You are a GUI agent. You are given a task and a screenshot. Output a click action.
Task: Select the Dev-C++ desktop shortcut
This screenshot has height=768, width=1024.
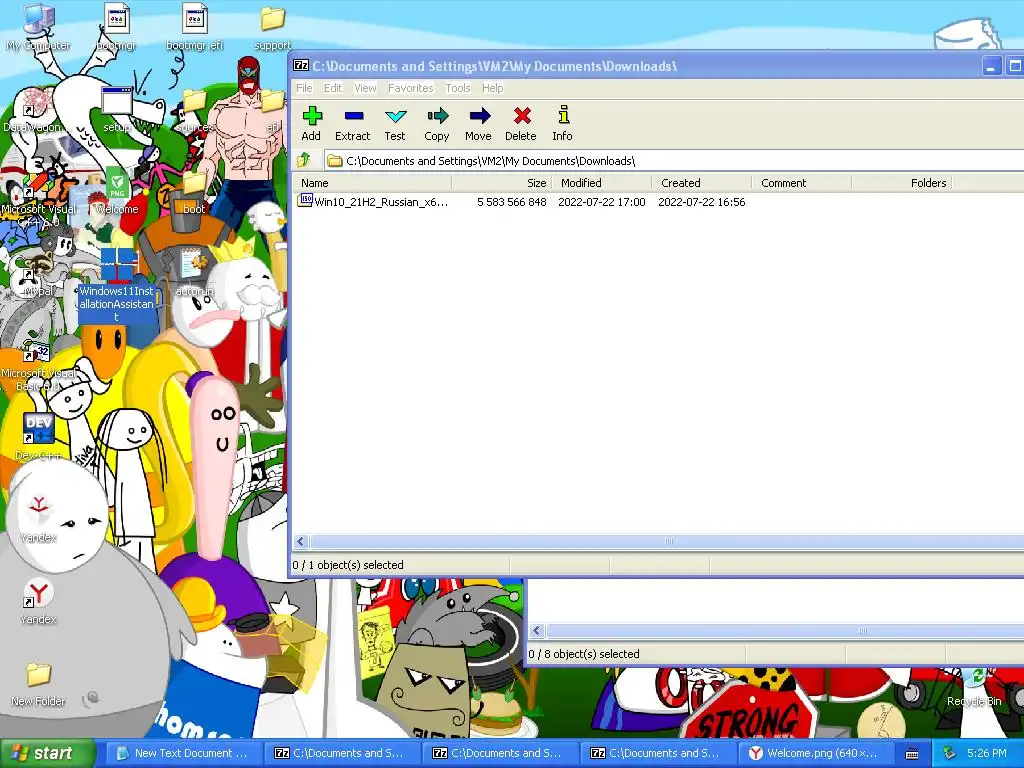[x=39, y=436]
